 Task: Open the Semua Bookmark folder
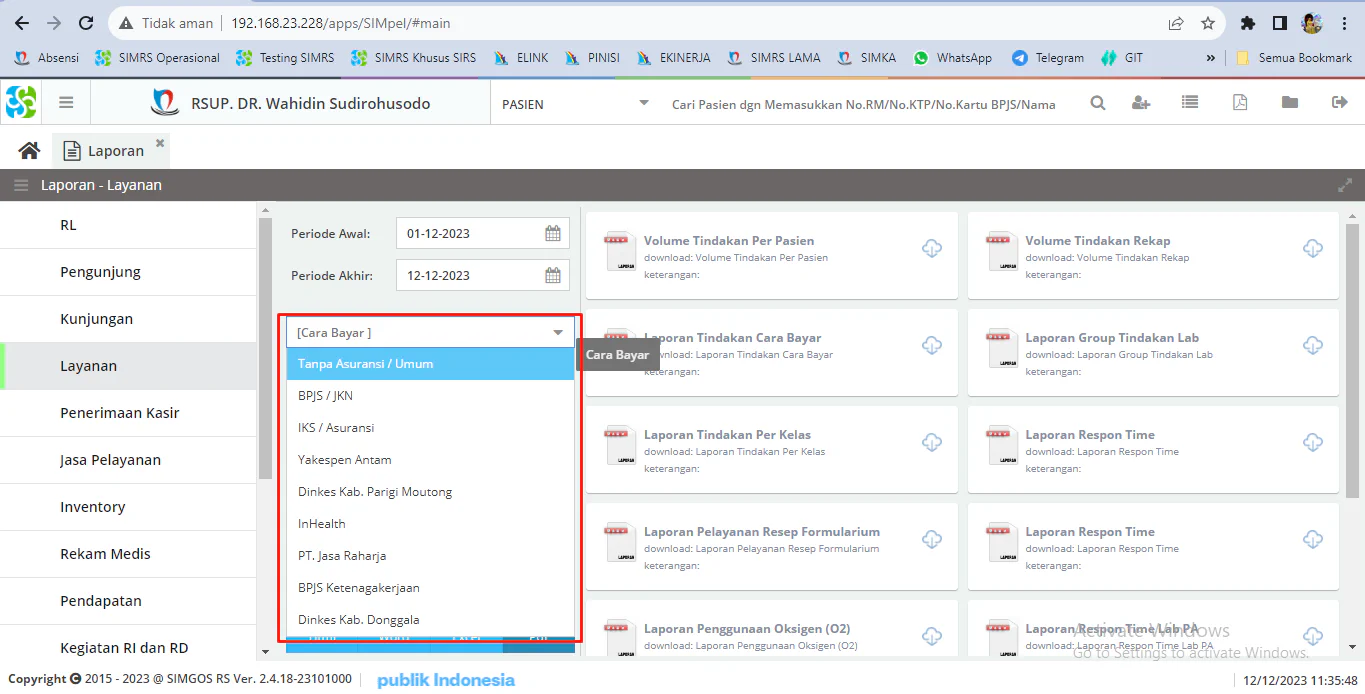1294,58
